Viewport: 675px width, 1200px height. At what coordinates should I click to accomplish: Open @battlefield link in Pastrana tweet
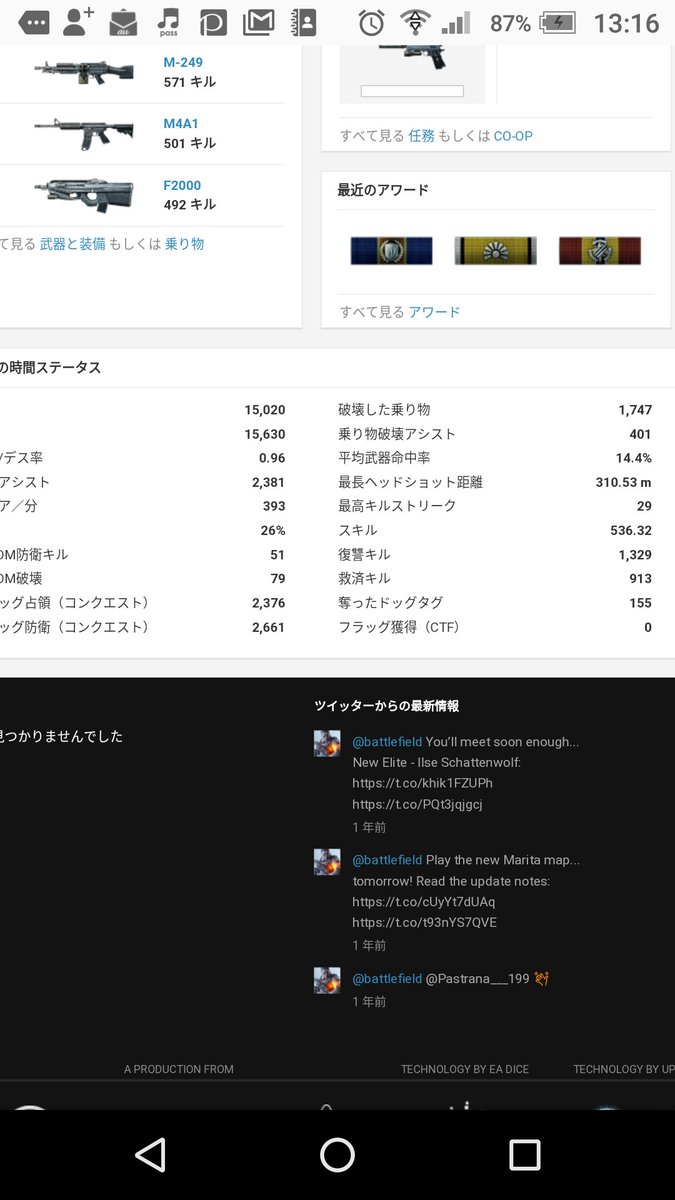(x=387, y=978)
